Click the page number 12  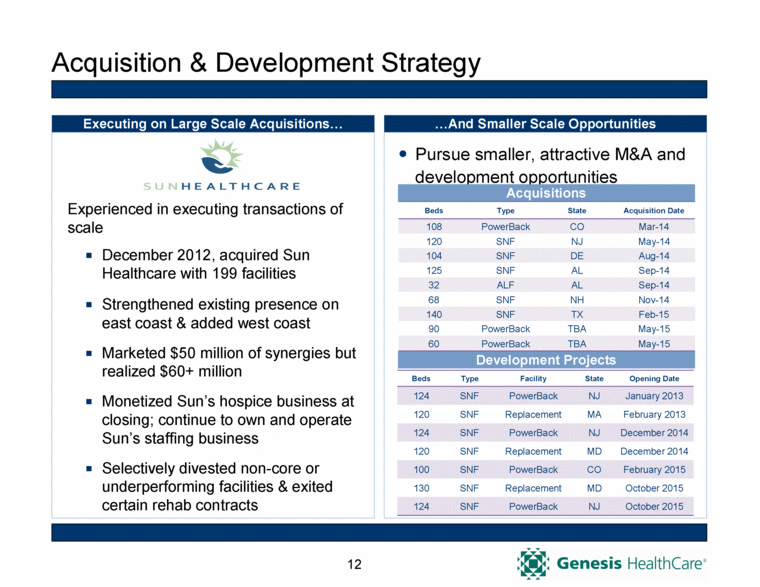pos(354,566)
